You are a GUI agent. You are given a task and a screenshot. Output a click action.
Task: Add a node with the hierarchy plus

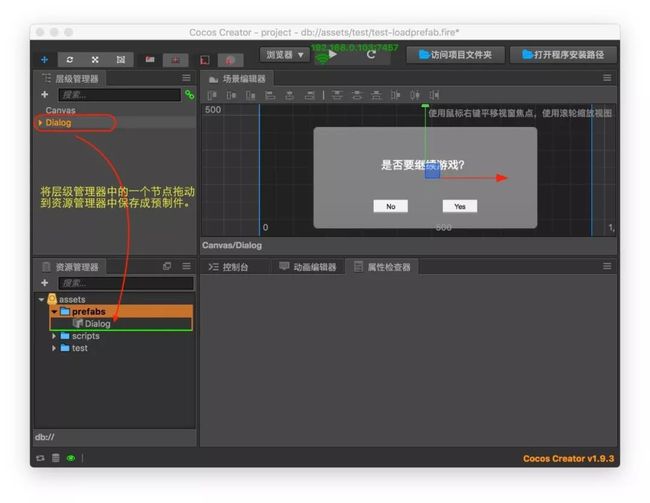click(x=44, y=95)
